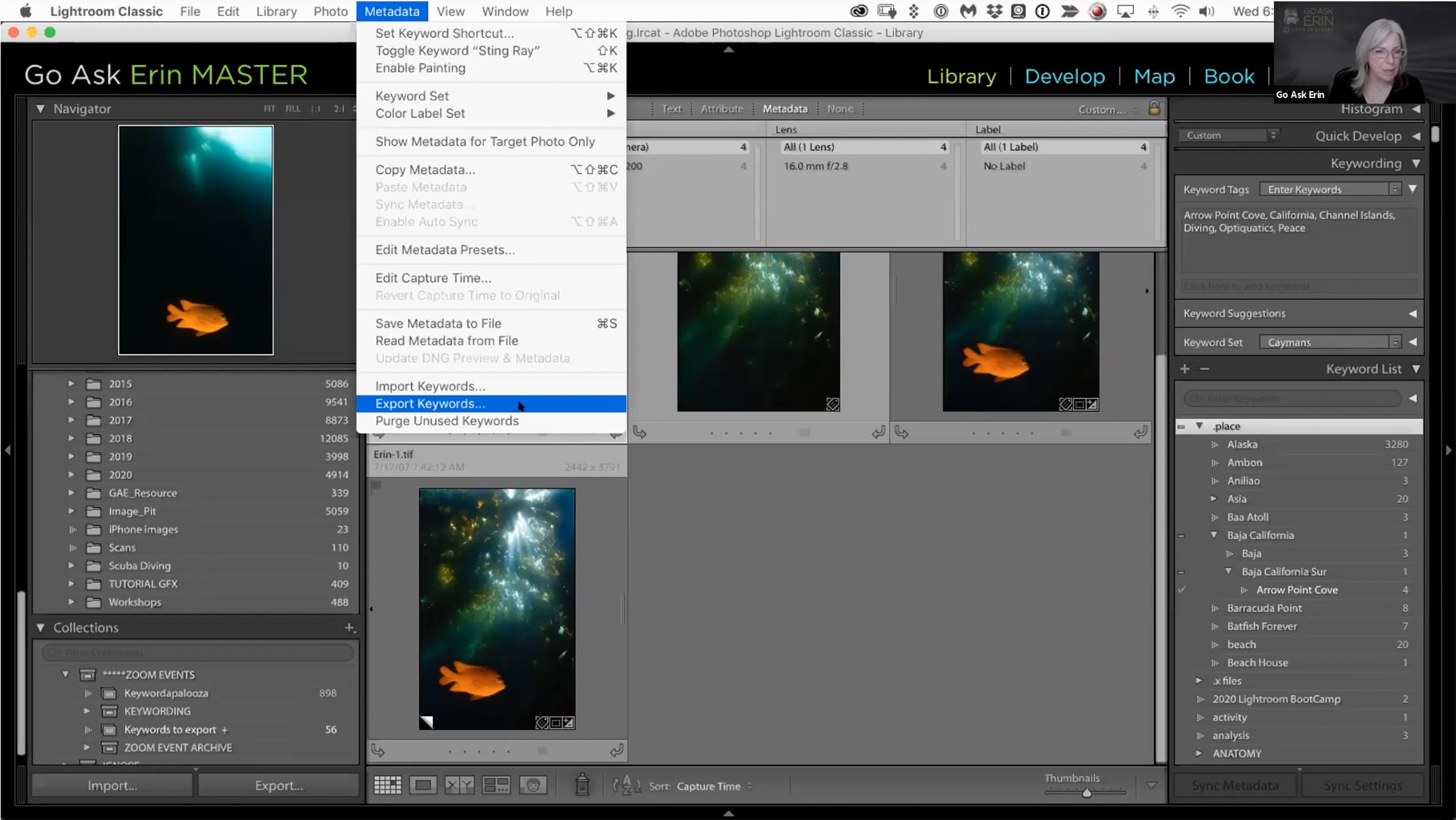
Task: Rotate Erin-1.tif thumbnail clockwise
Action: 616,750
